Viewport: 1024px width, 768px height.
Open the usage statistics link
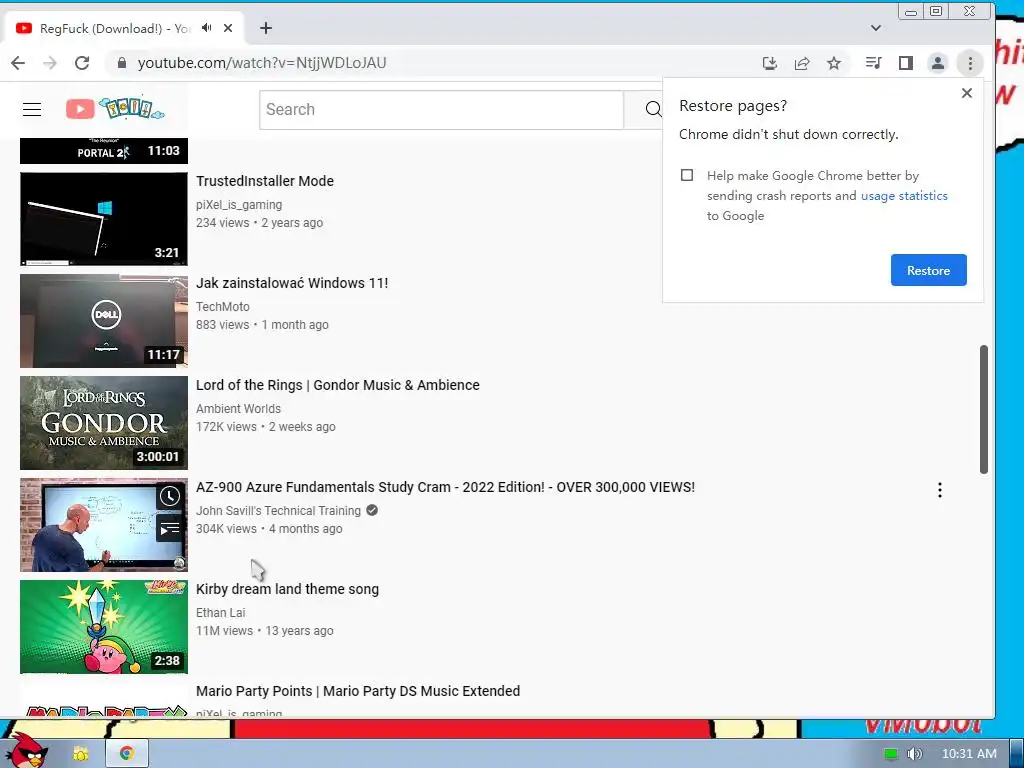pos(904,196)
